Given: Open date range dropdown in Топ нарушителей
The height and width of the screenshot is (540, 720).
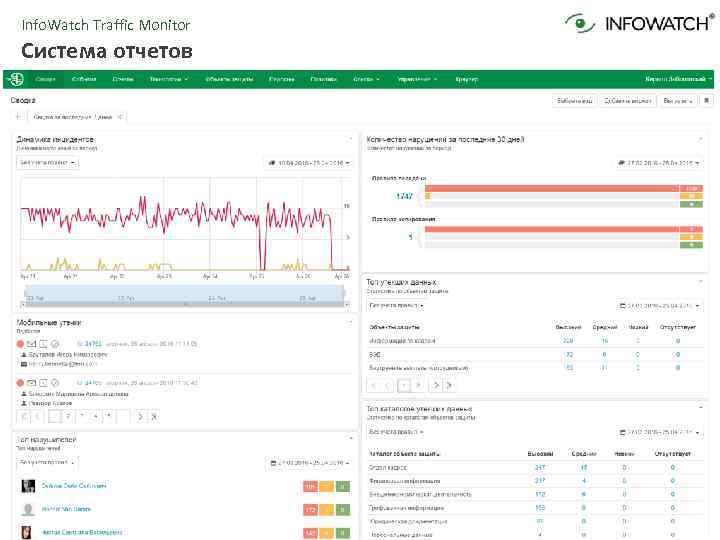Looking at the screenshot, I should [x=309, y=463].
